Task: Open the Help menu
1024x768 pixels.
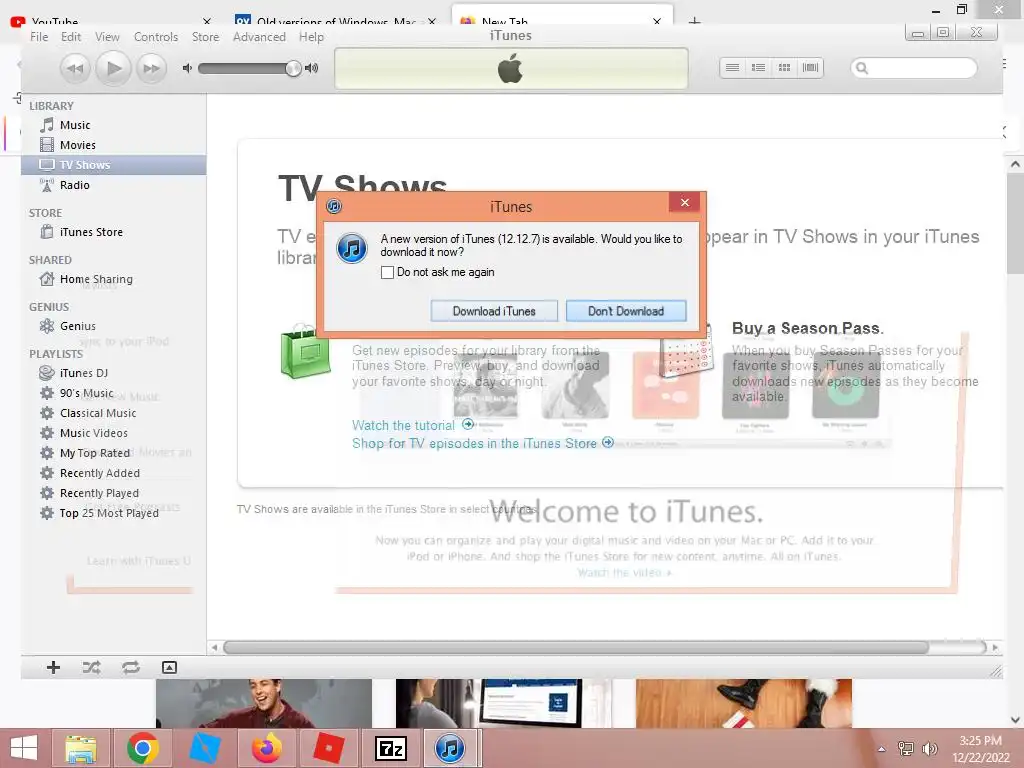Action: (x=312, y=37)
